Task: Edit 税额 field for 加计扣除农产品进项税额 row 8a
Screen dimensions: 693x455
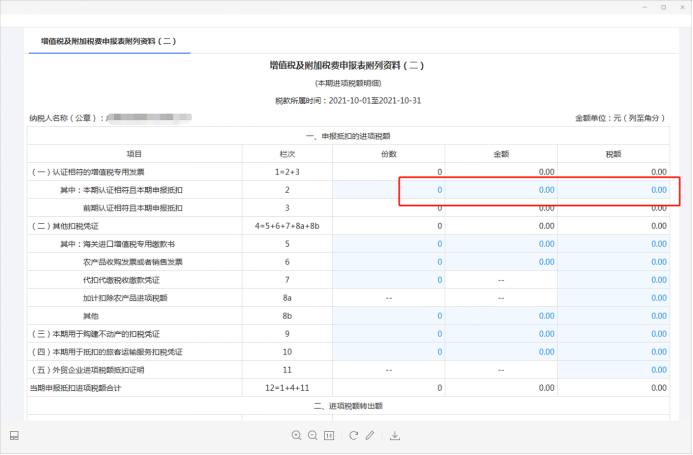Action: (x=613, y=298)
